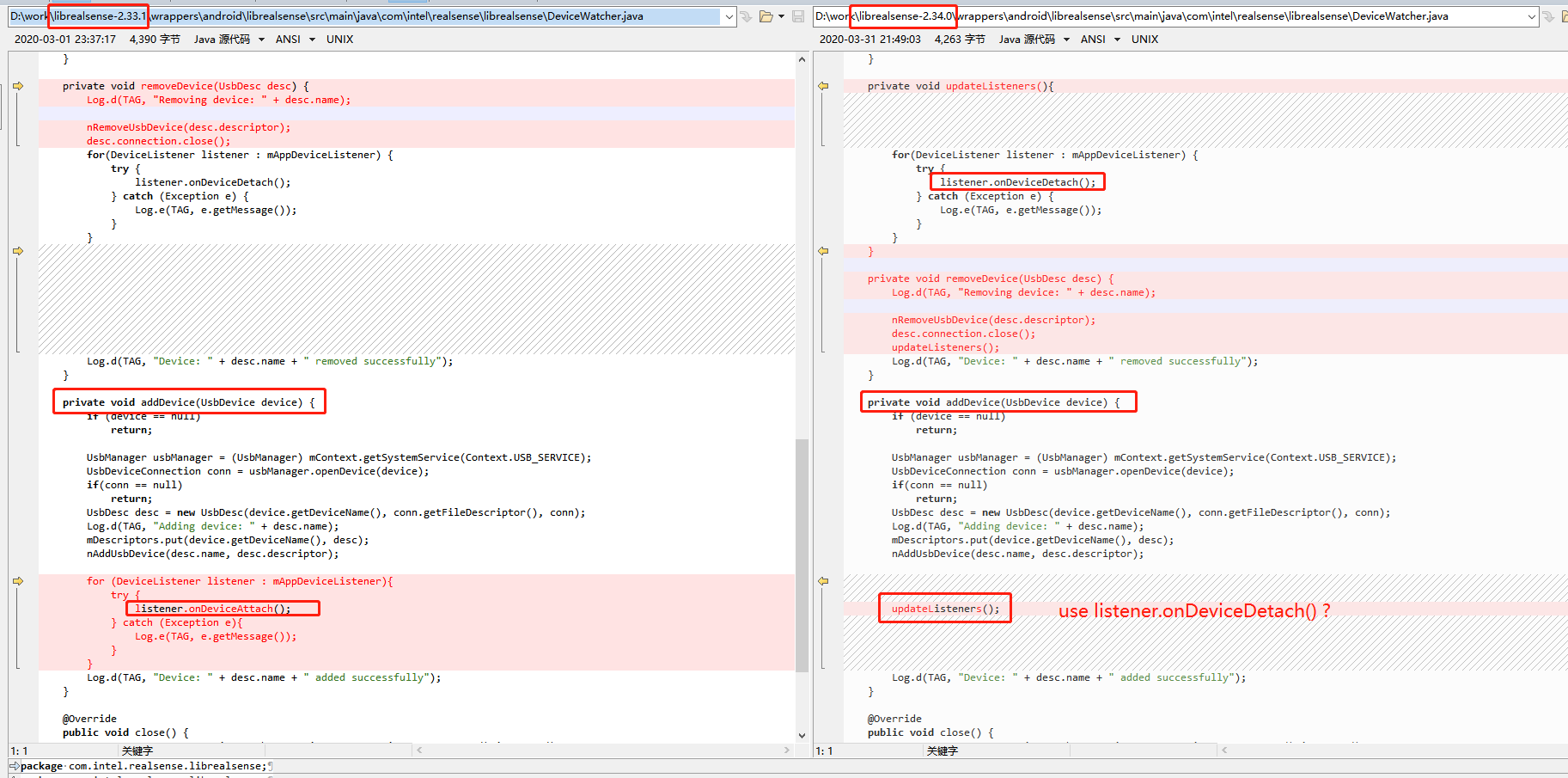This screenshot has width=1568, height=778.
Task: Expand right path history dropdown arrow
Action: coord(1532,16)
